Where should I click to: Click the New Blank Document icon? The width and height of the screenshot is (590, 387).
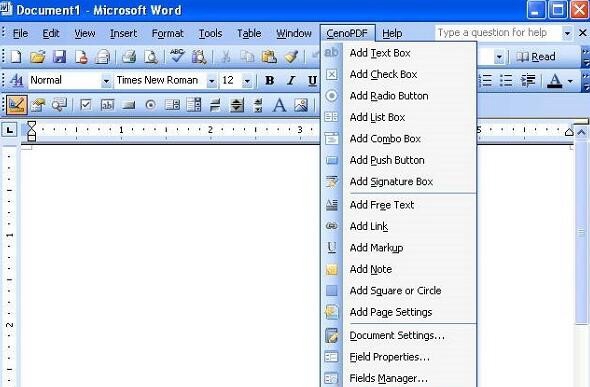coord(16,57)
